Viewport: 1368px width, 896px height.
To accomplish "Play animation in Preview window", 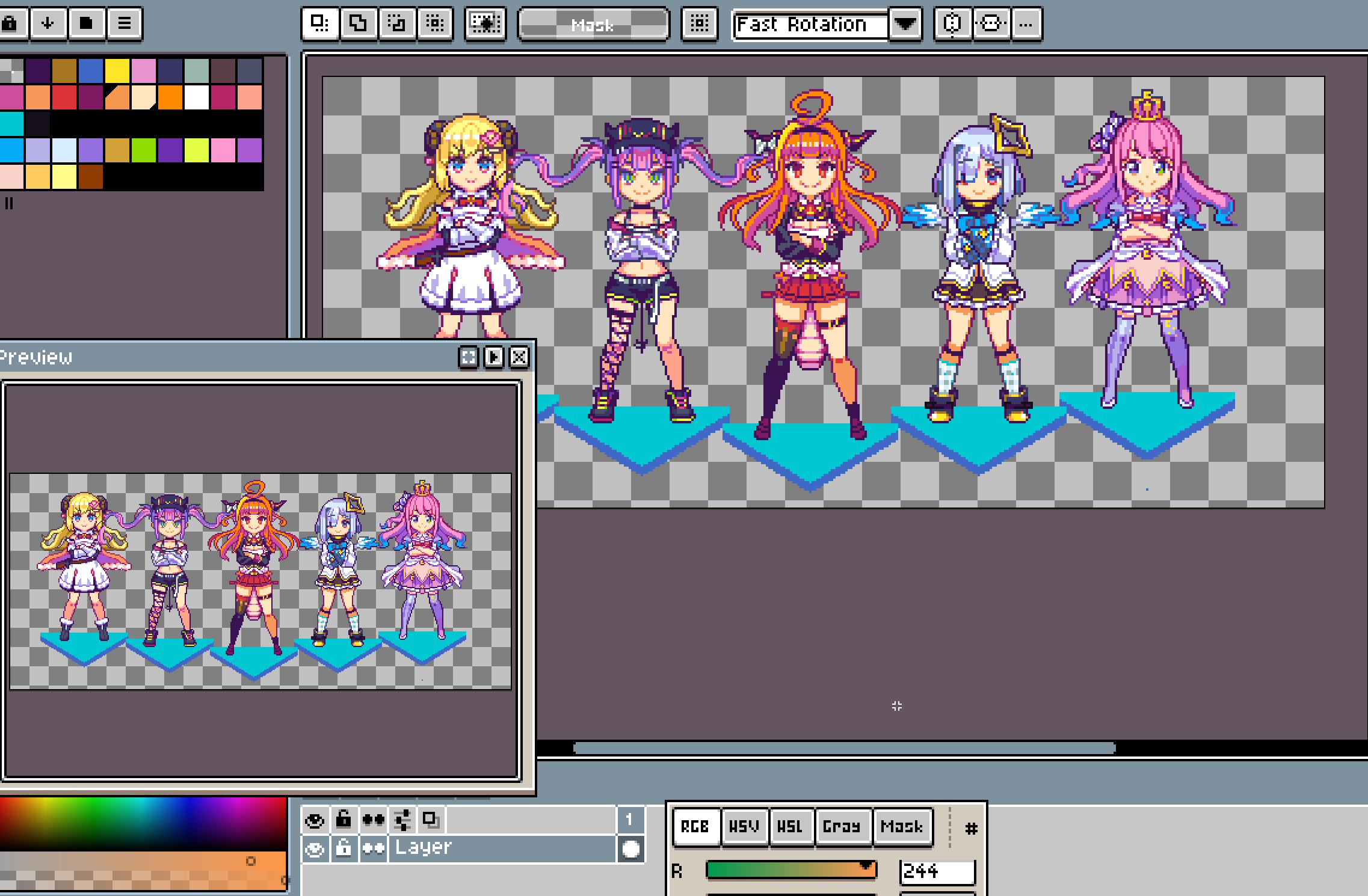I will coord(493,357).
